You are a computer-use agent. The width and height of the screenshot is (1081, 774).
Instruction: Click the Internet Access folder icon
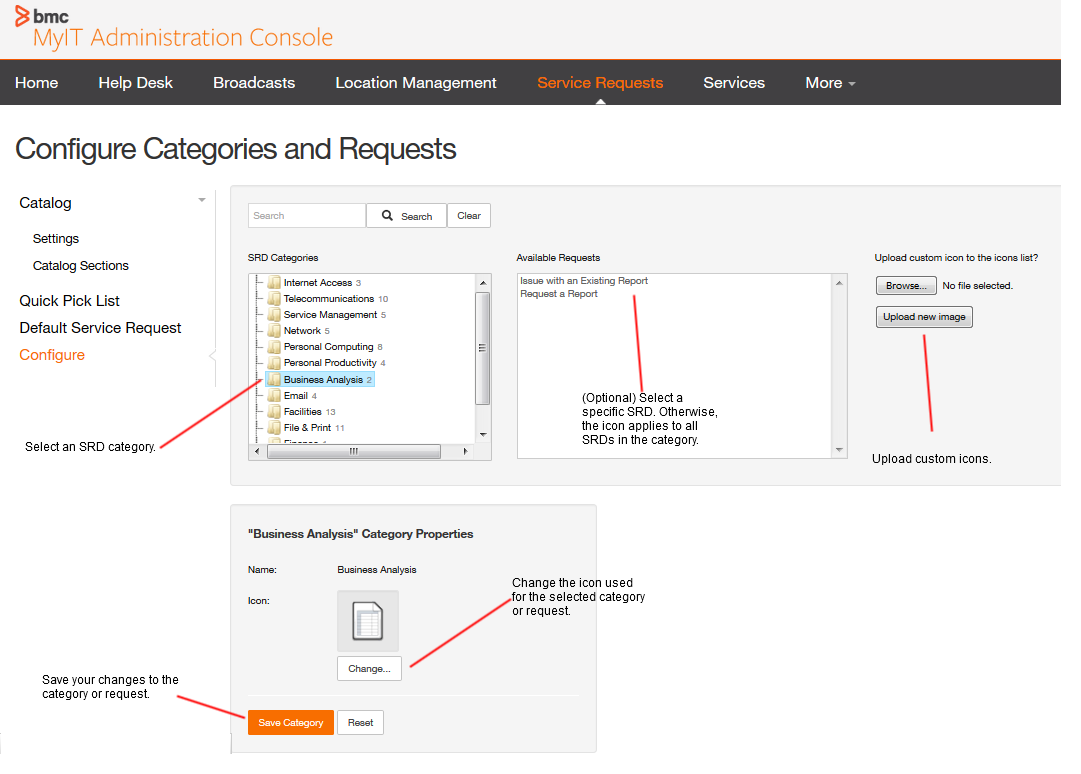coord(274,283)
